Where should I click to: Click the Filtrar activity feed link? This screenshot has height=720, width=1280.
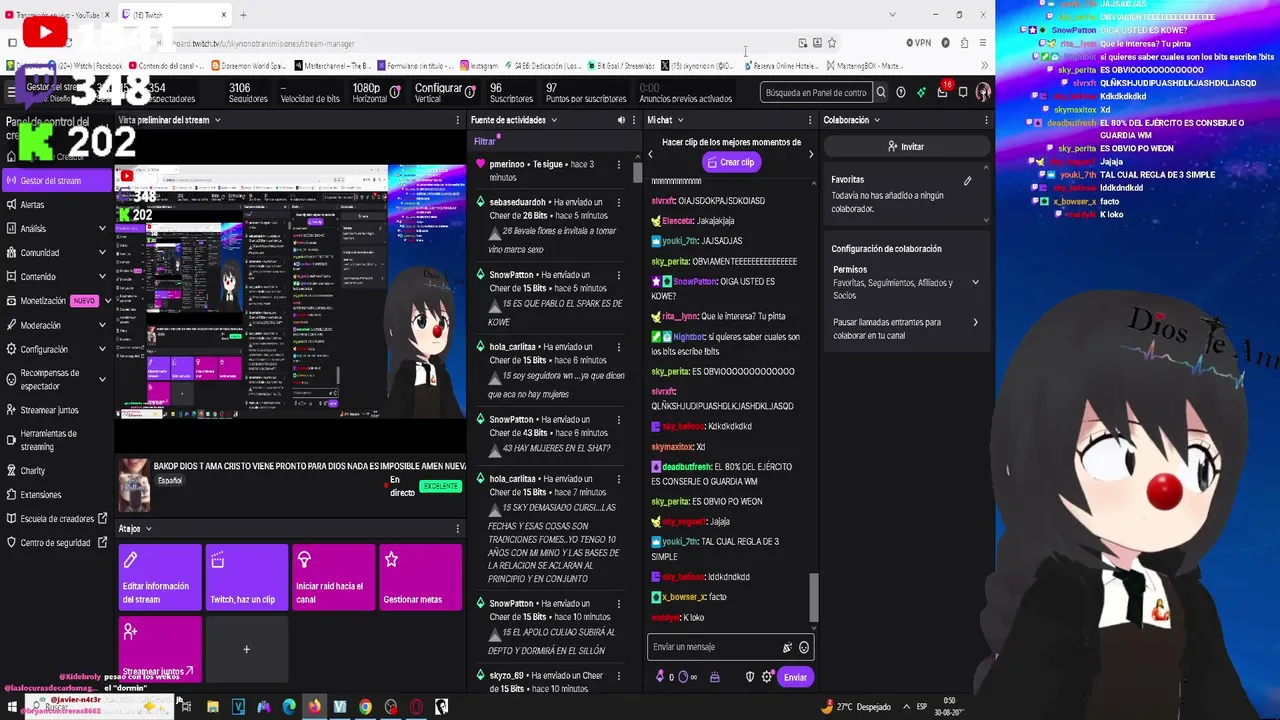(485, 142)
